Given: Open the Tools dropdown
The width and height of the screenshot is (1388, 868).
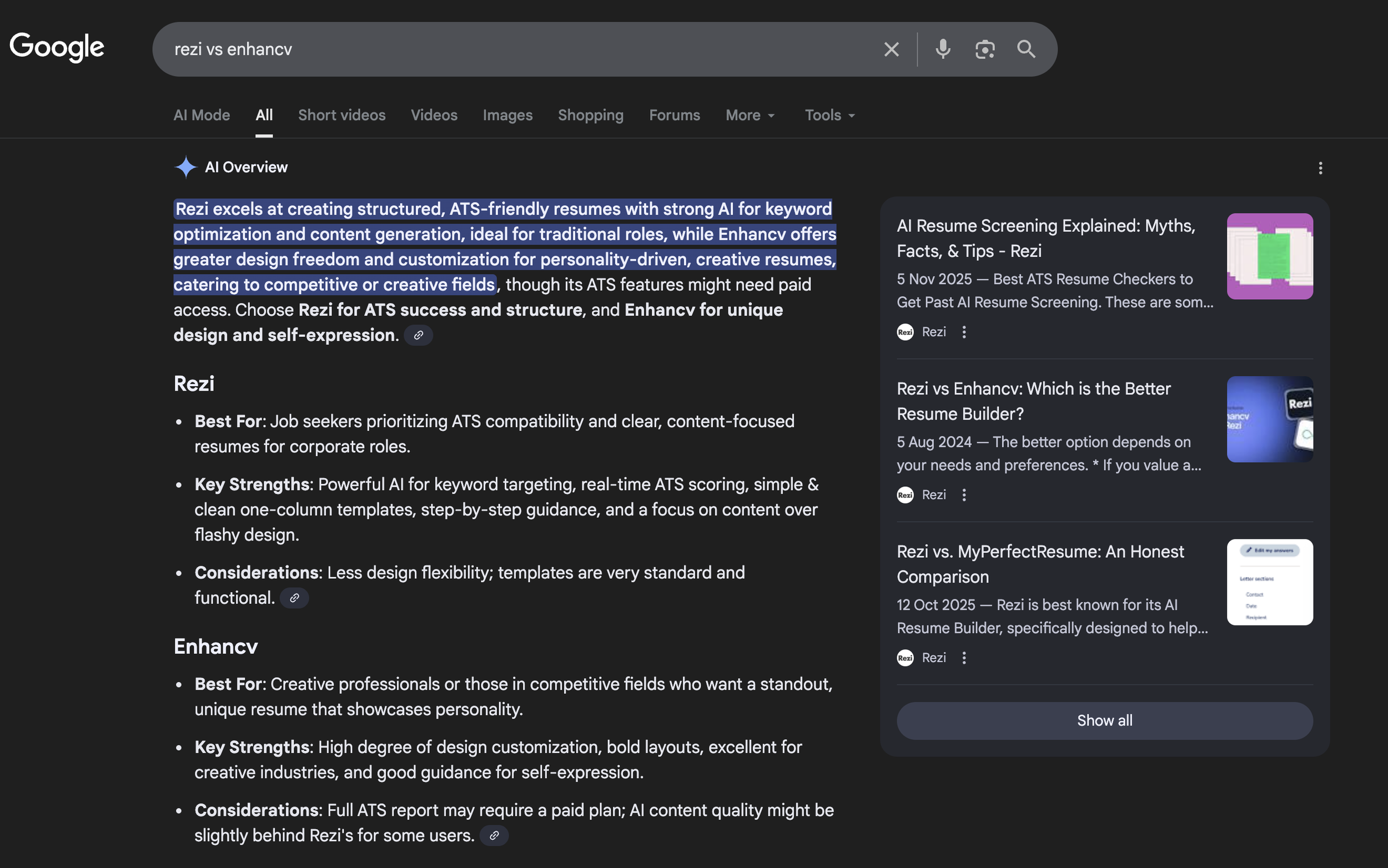Looking at the screenshot, I should pos(829,115).
